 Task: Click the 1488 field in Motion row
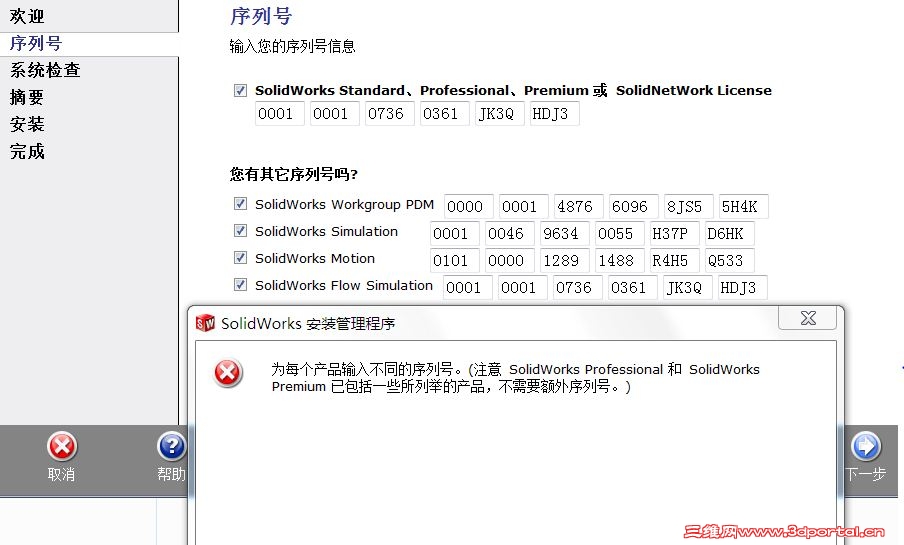(x=620, y=261)
